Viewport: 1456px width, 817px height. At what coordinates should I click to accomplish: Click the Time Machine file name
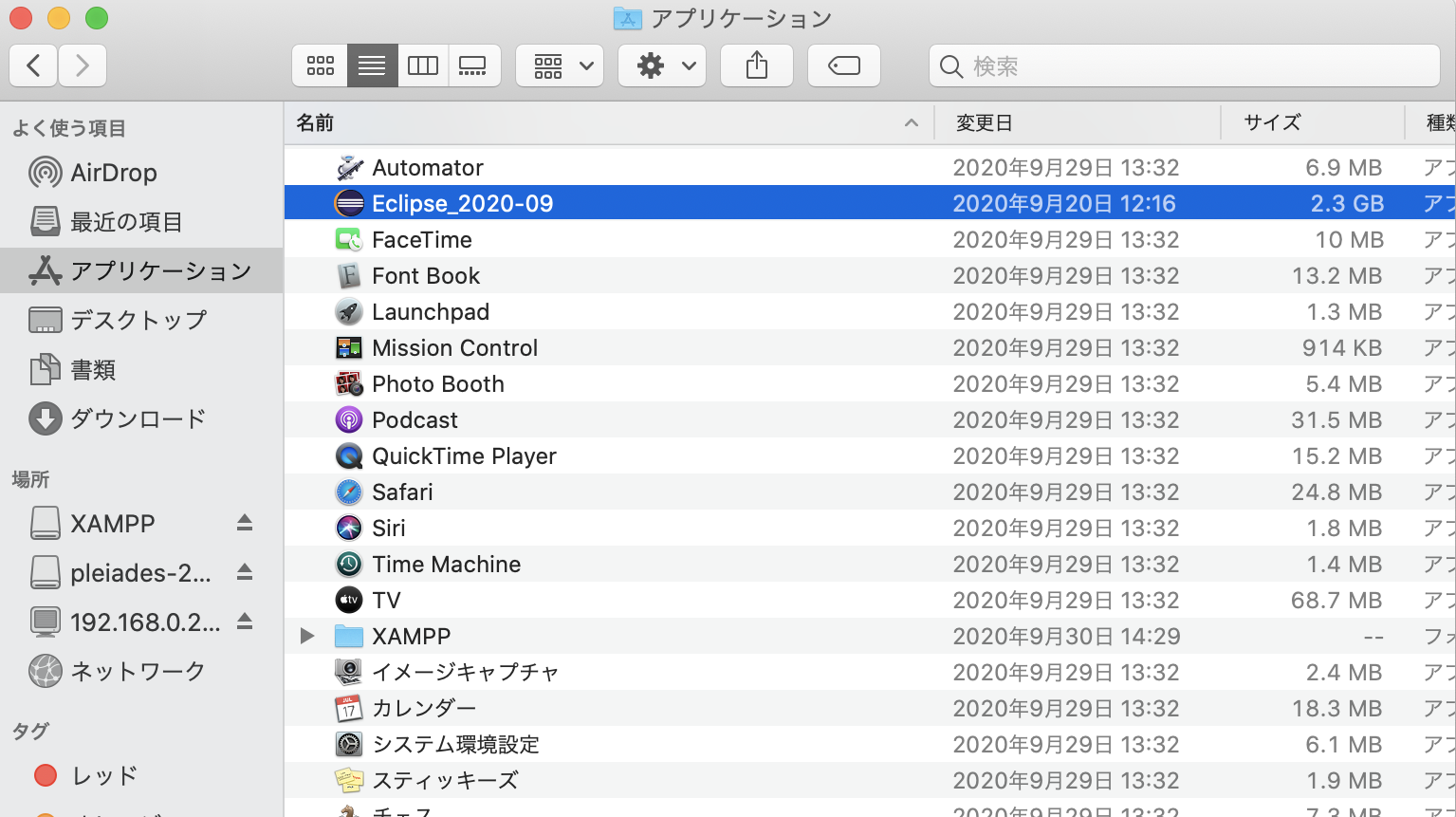pyautogui.click(x=447, y=565)
